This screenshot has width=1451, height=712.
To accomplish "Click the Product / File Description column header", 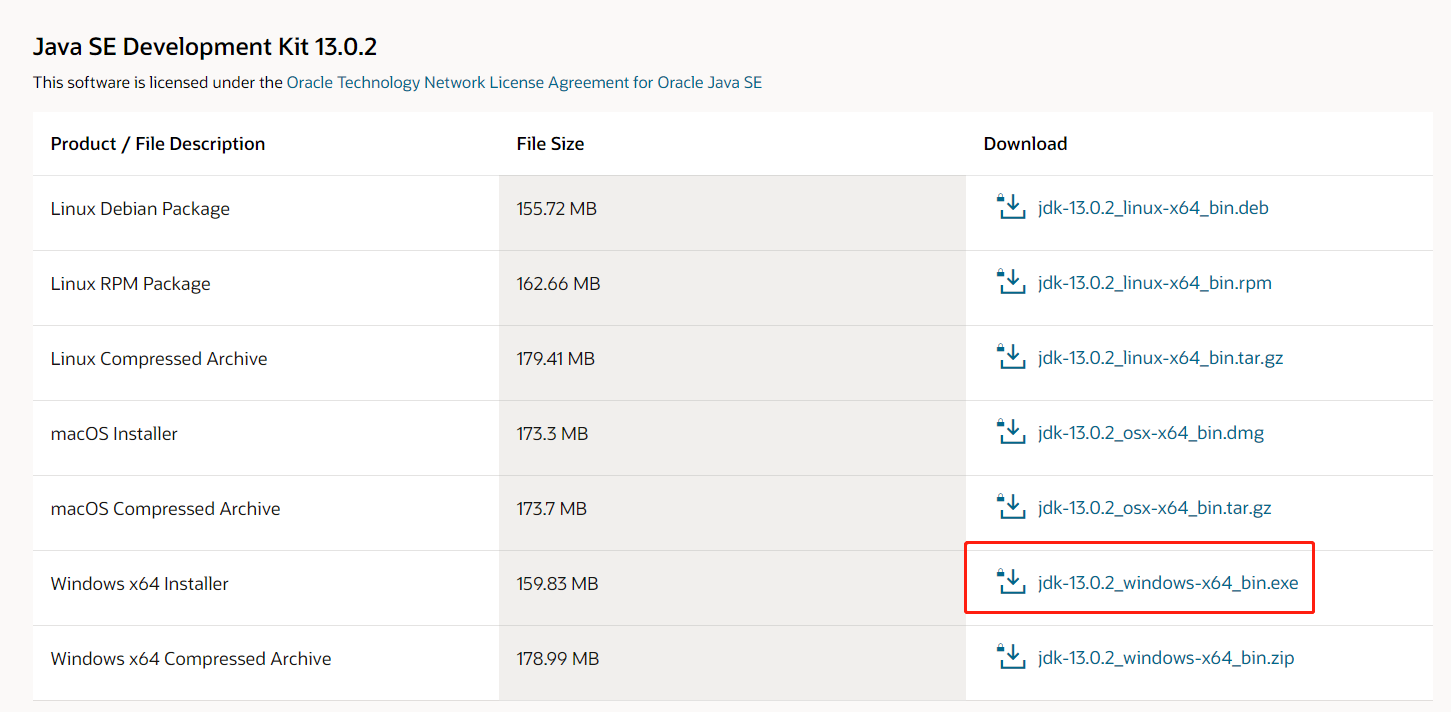I will (158, 144).
